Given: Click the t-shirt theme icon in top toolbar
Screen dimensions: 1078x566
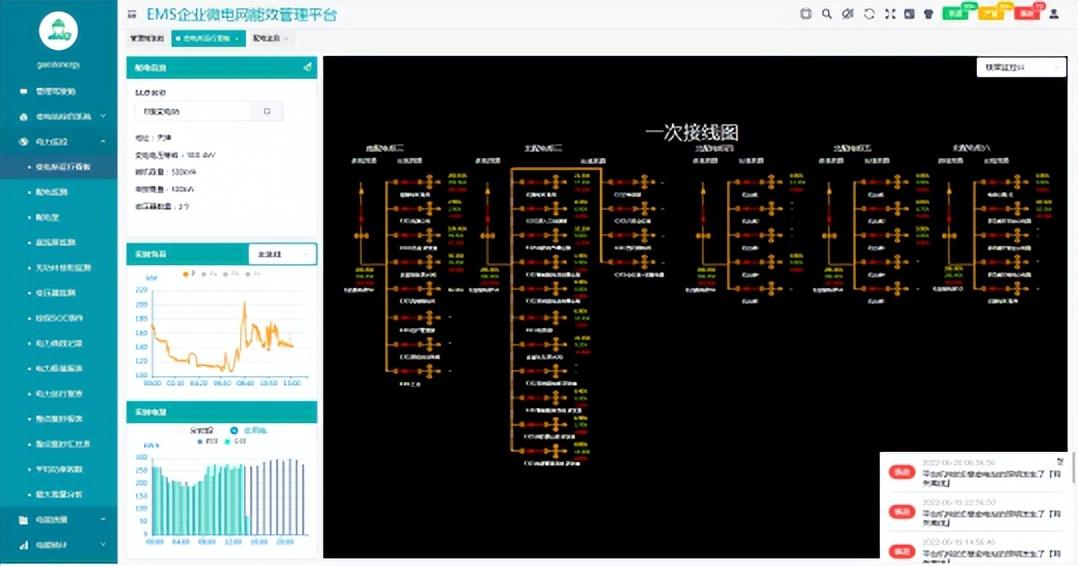Looking at the screenshot, I should point(927,14).
